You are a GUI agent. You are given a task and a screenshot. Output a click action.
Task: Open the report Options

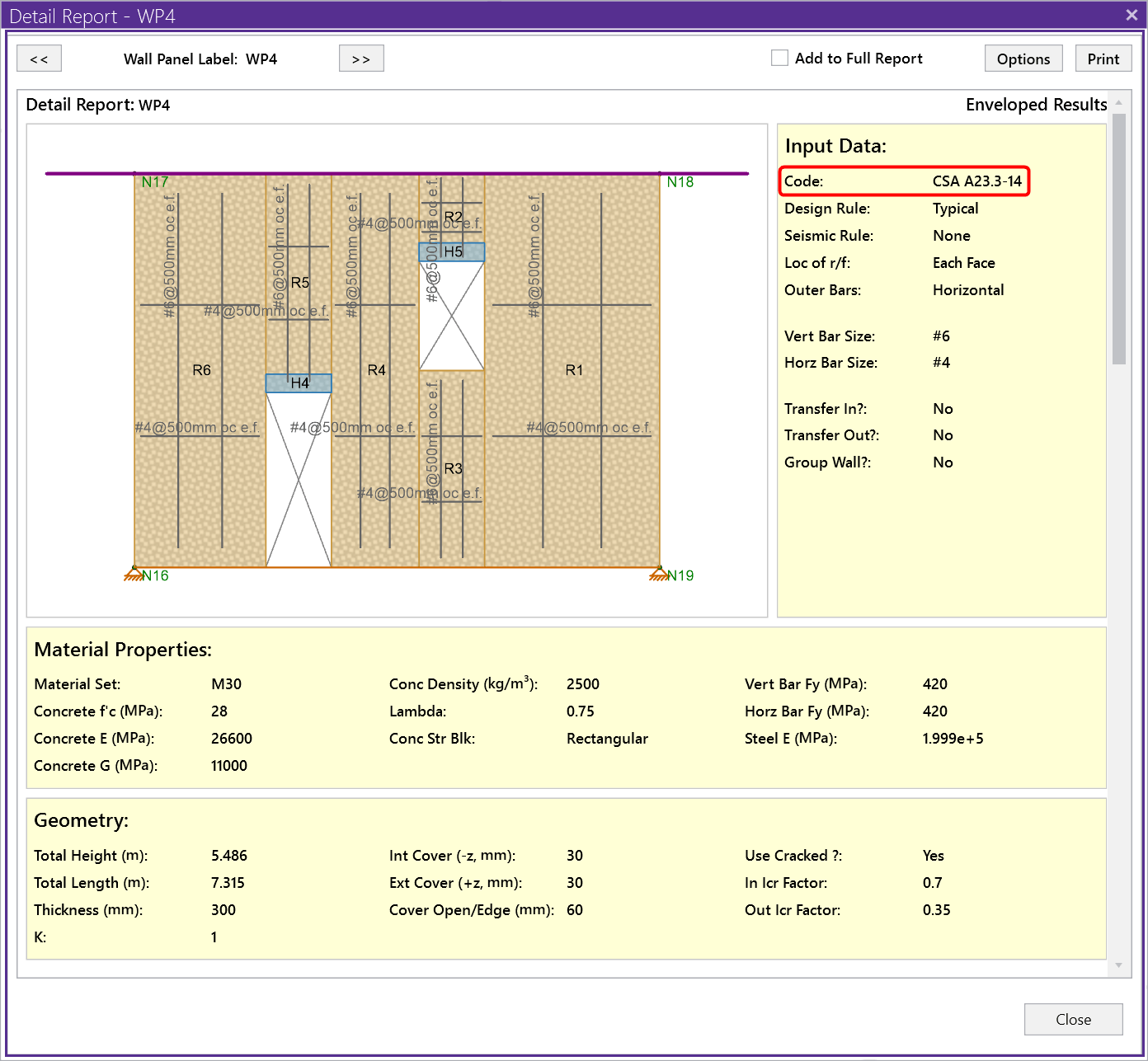[x=1023, y=59]
